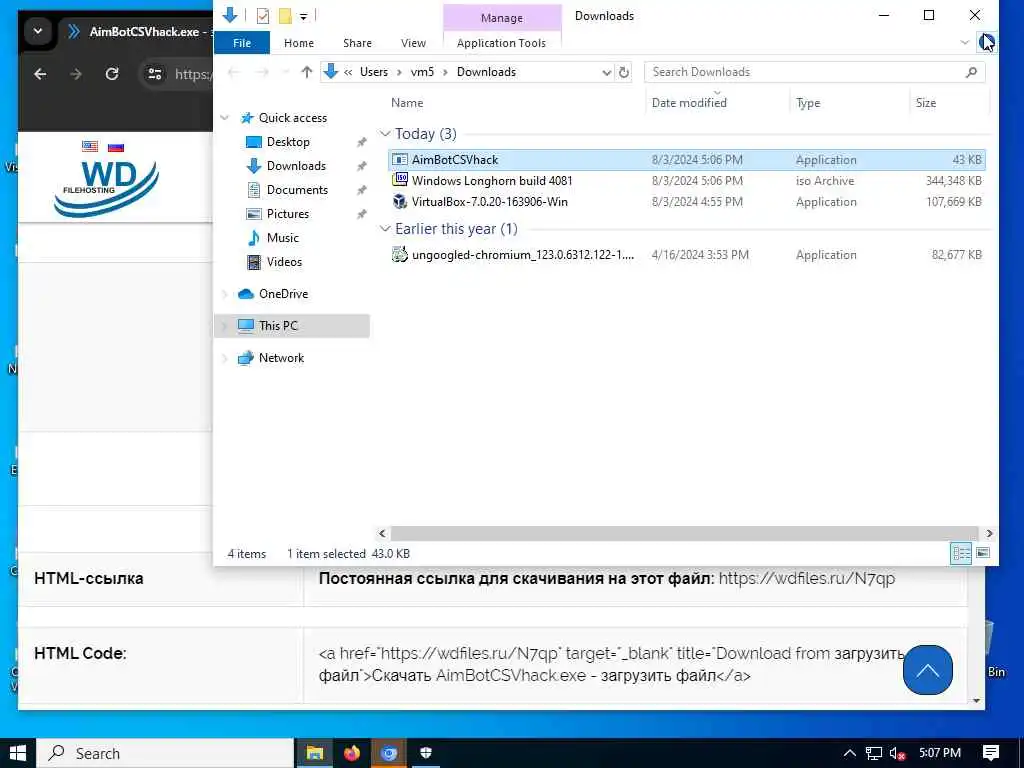Switch to the Share ribbon tab
Screen dimensions: 1024x768
coord(357,43)
